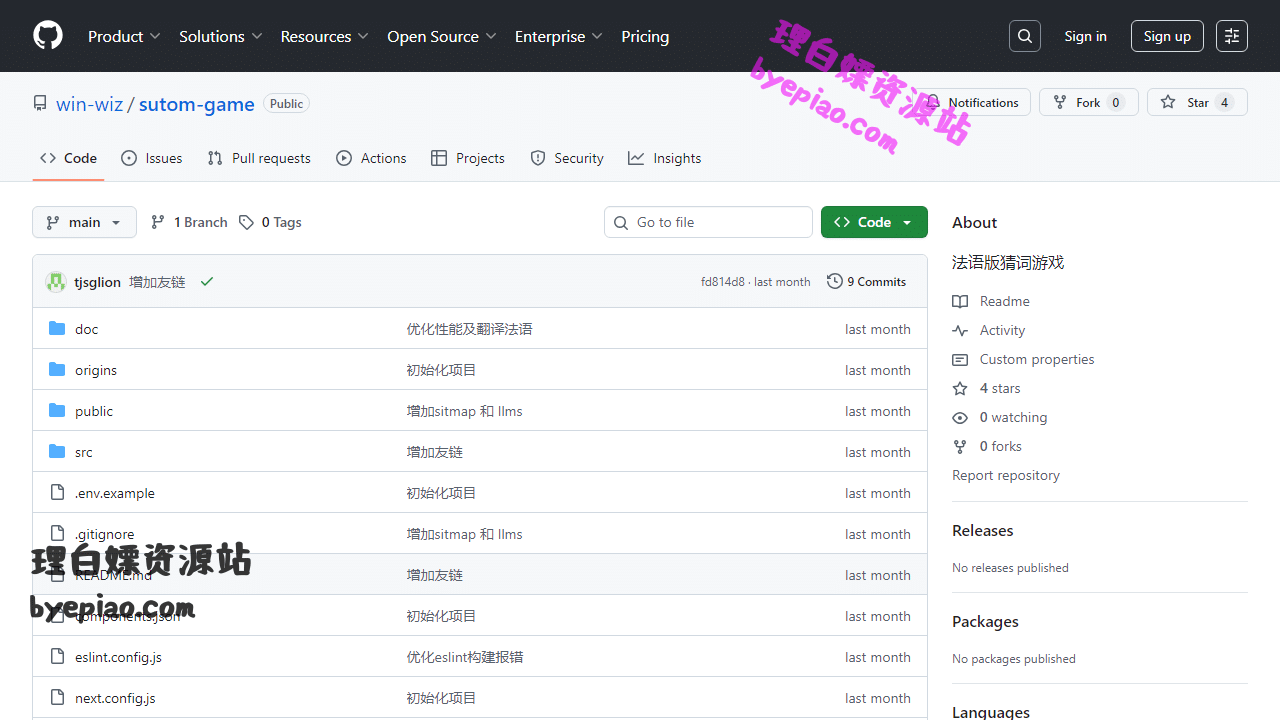Switch to the Projects tab

pyautogui.click(x=468, y=158)
